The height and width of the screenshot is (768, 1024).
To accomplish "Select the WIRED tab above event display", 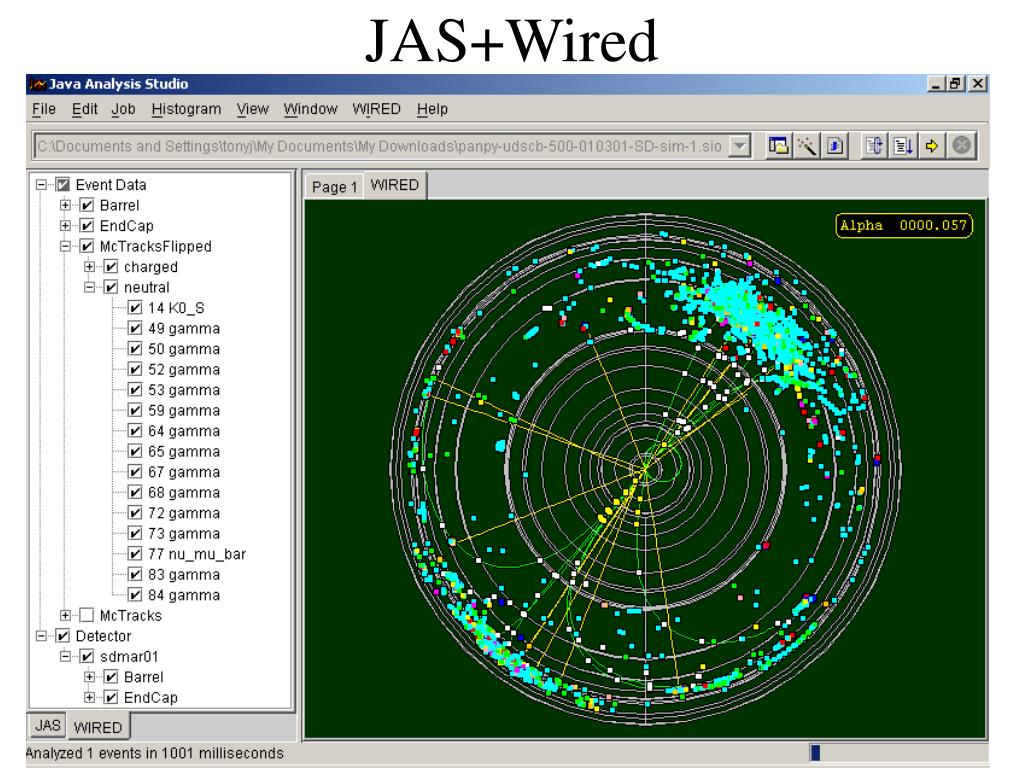I will [x=394, y=185].
